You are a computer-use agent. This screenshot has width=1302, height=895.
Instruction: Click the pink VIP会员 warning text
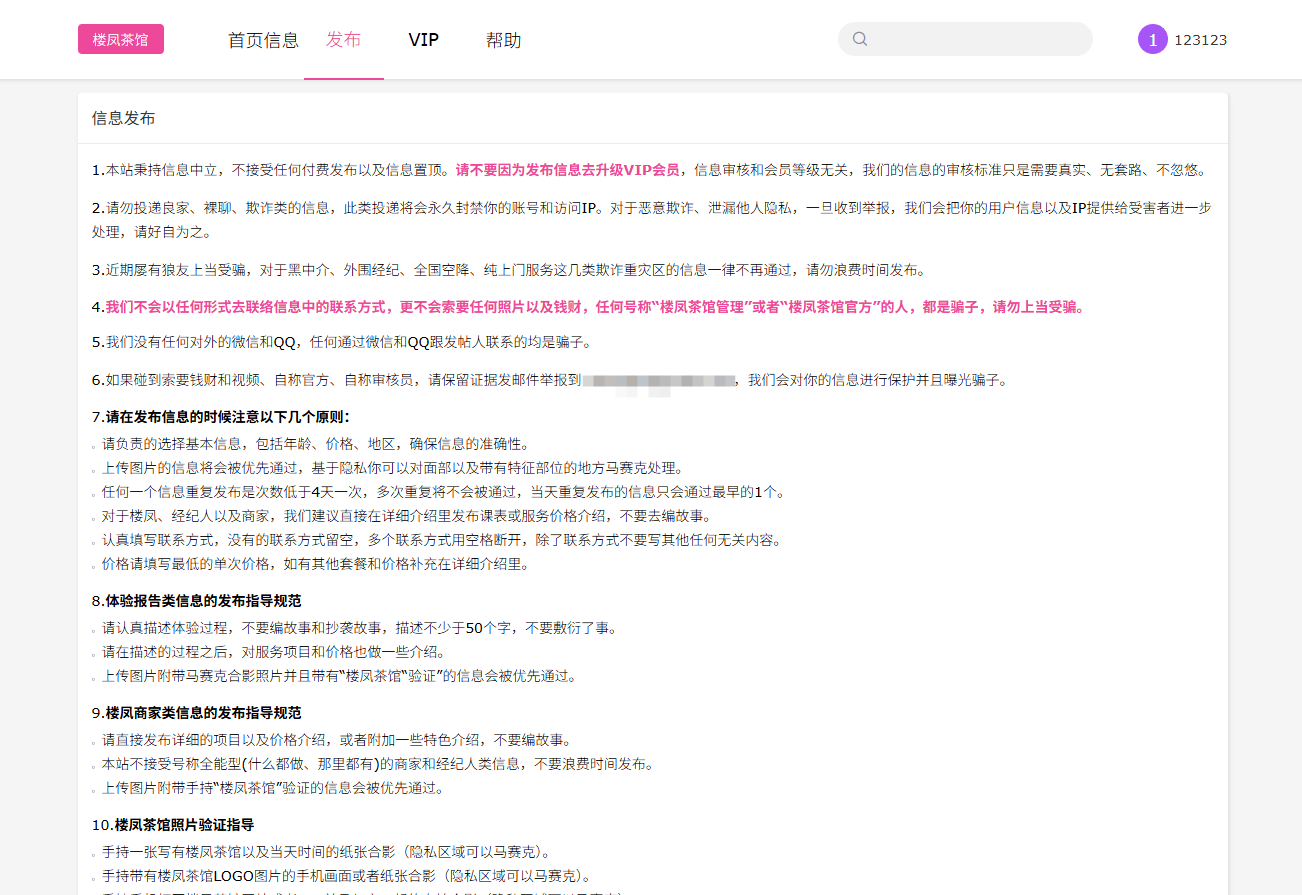[x=567, y=170]
